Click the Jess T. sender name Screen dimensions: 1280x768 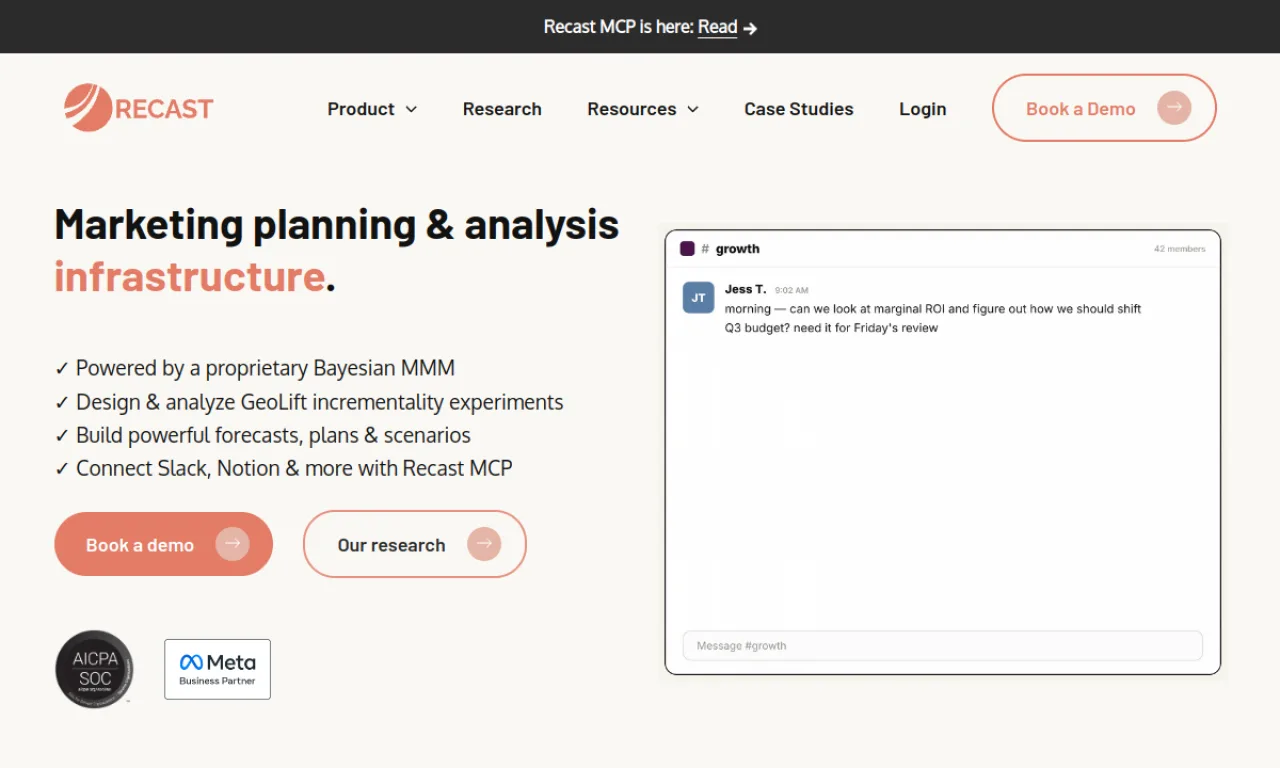(746, 290)
